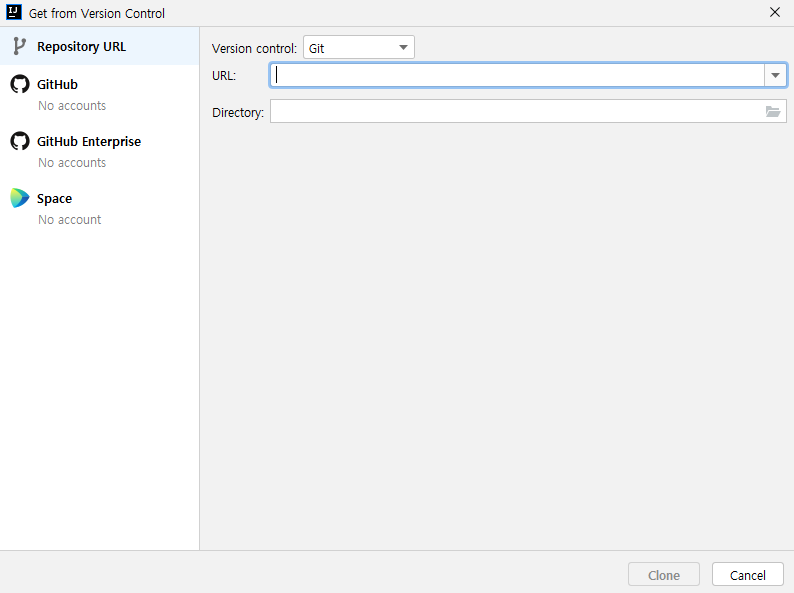Click the Space logo icon

[x=20, y=198]
